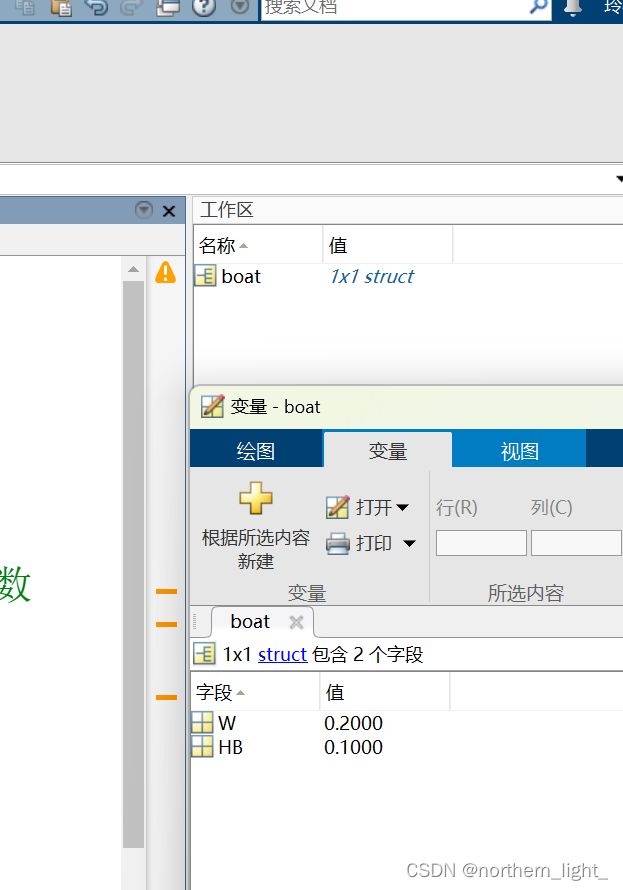Viewport: 623px width, 890px height.
Task: Click the 打开 pencil icon
Action: click(338, 507)
